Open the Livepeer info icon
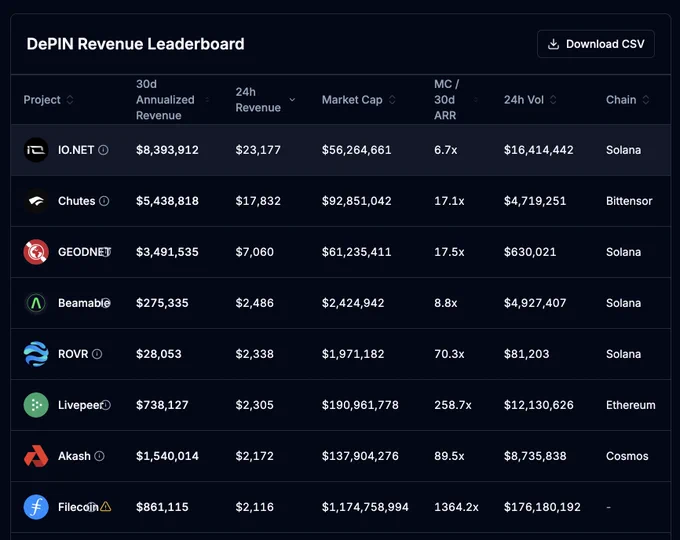680x540 pixels. (106, 405)
